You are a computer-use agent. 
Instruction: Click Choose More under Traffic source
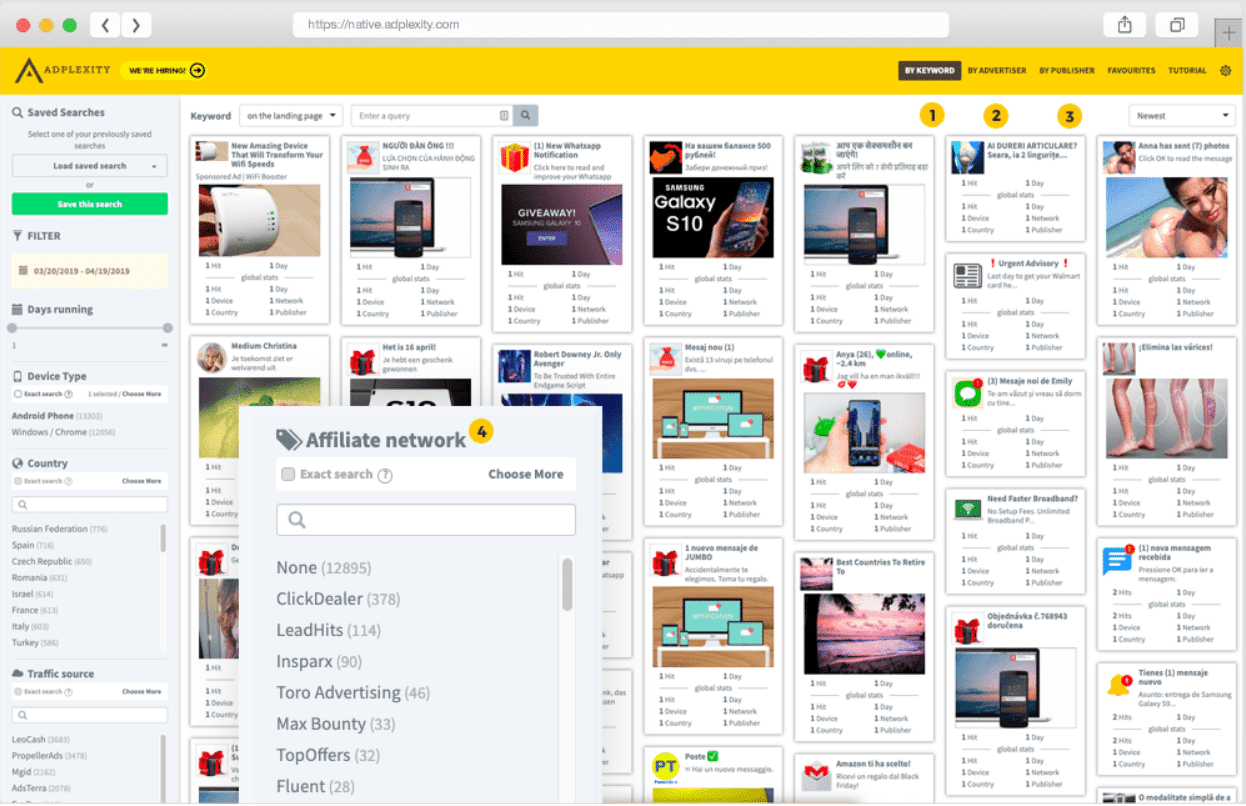click(x=141, y=692)
